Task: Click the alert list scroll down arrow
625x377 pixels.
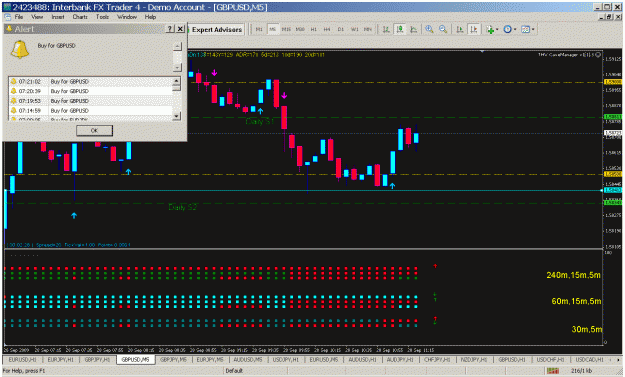Action: (x=177, y=116)
